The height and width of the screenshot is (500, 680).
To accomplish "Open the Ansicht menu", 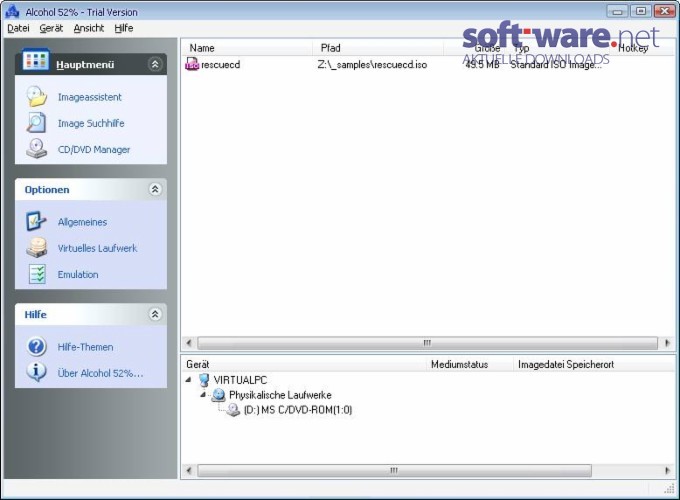I will pyautogui.click(x=88, y=28).
